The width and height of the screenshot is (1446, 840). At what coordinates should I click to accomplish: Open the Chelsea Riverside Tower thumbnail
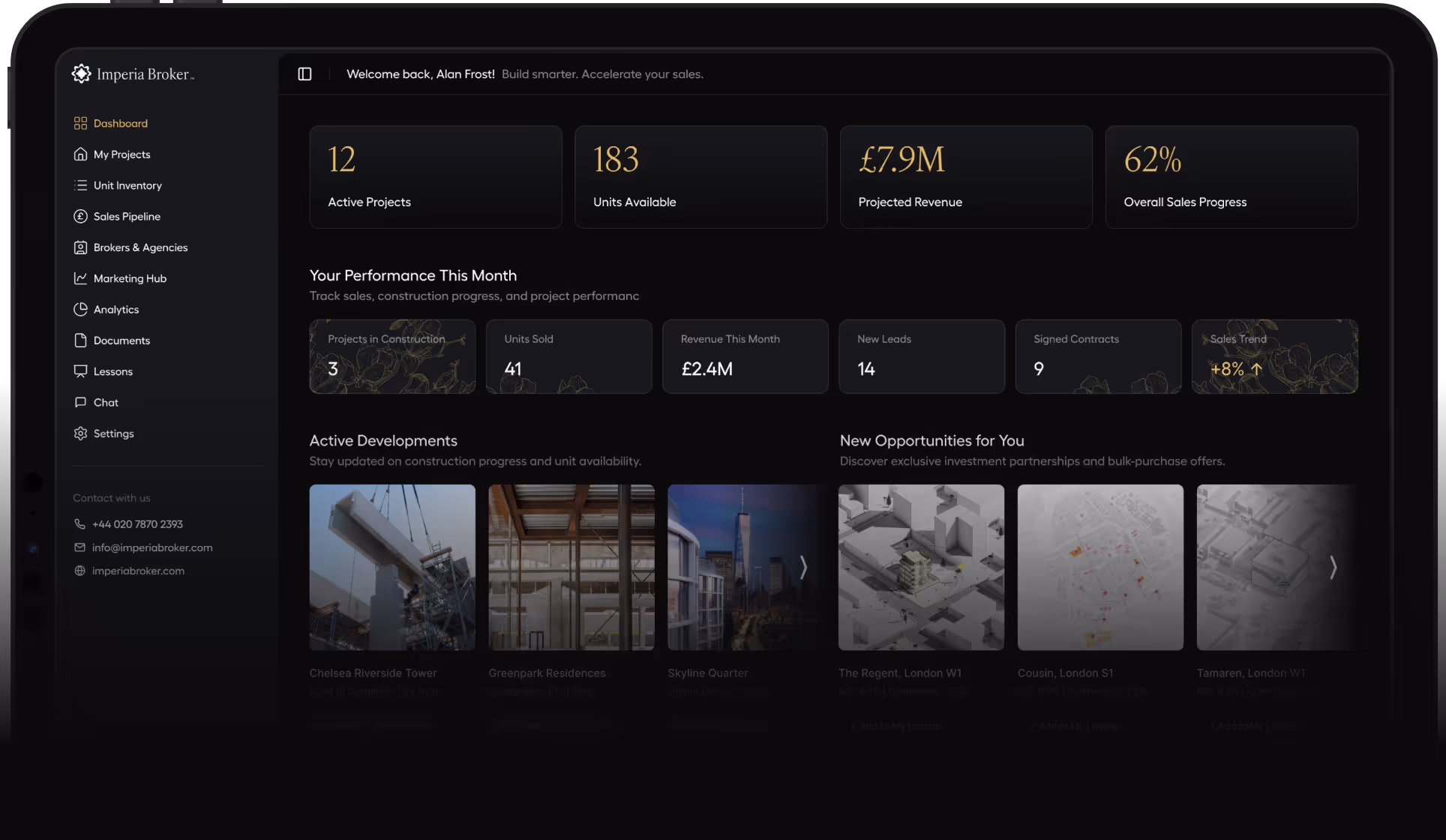point(391,567)
